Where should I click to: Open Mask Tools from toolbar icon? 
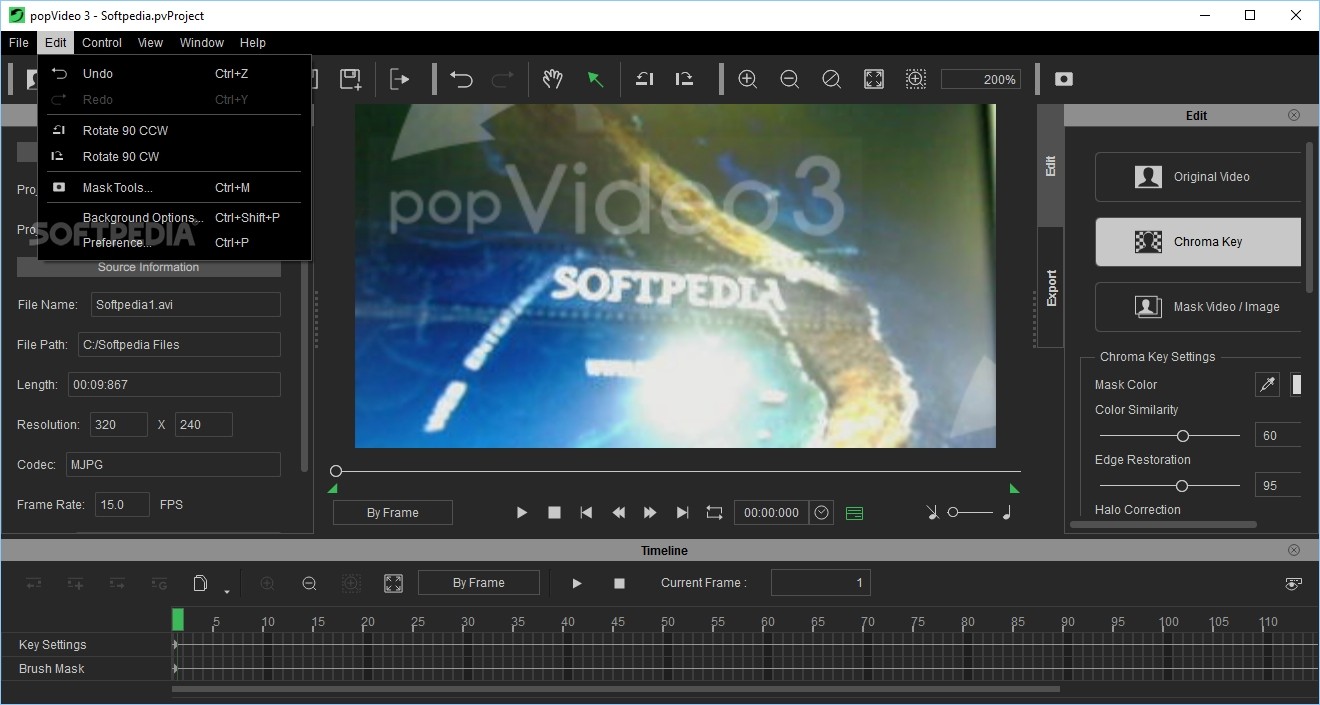point(1064,79)
